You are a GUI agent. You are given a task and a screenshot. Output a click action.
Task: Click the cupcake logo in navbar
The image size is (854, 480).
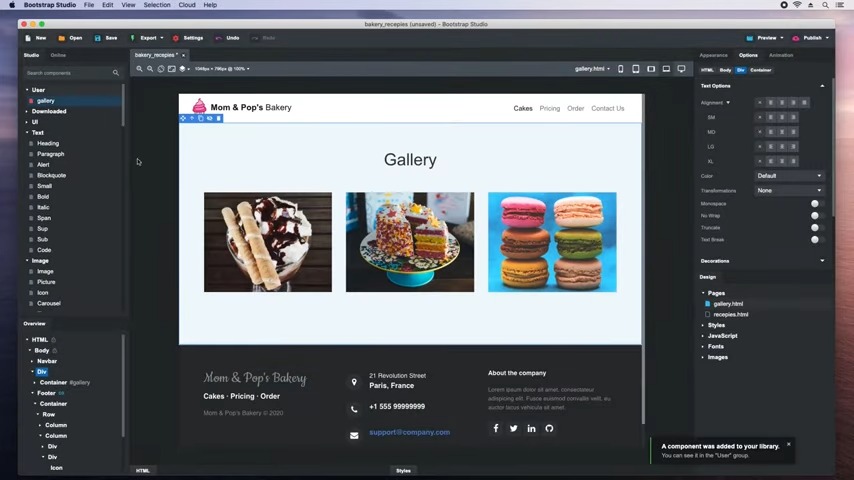199,106
